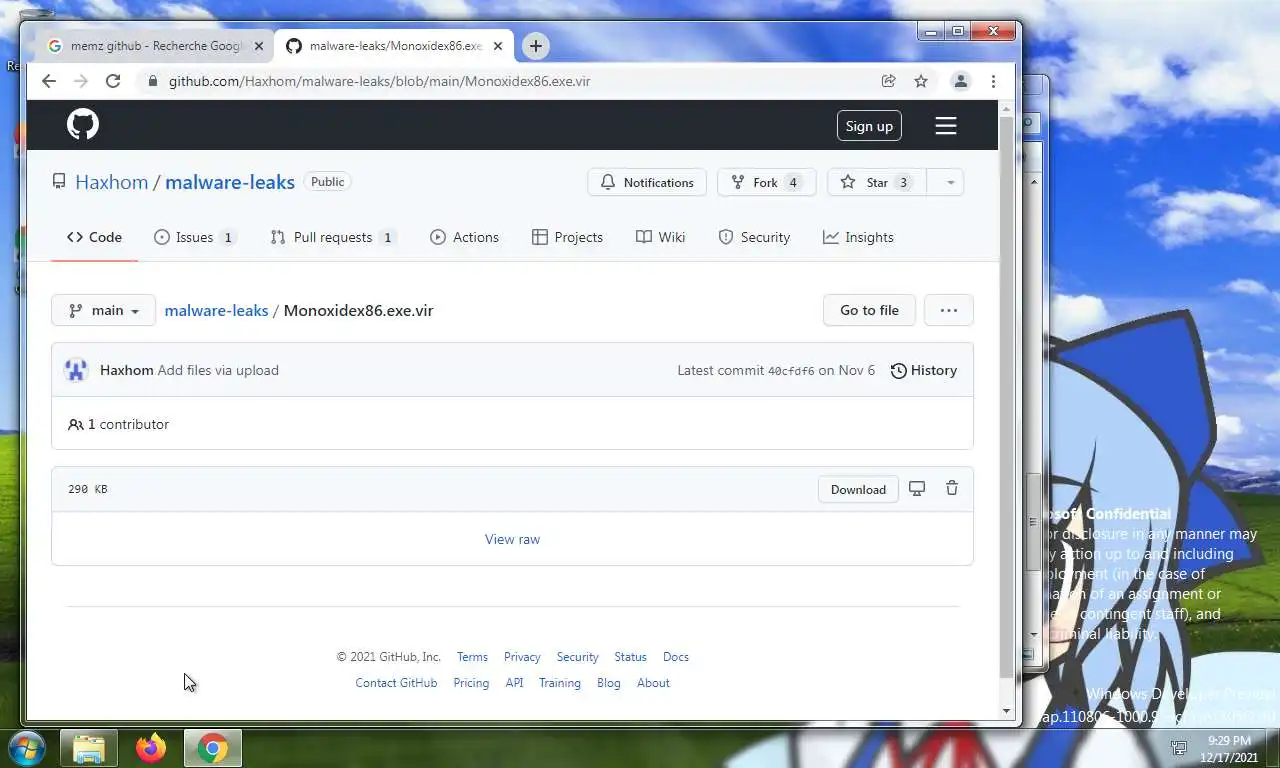Click the taskbar clock showing 9:29 PM
Screen dimensions: 1280x768
1230,748
